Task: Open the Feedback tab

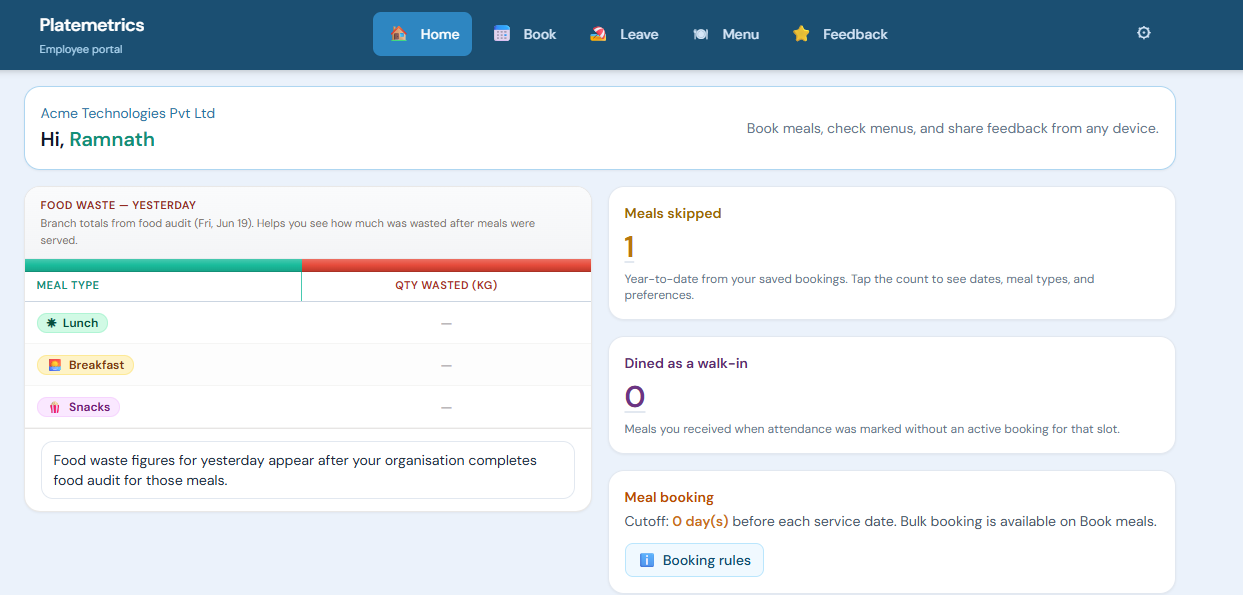Action: point(840,34)
